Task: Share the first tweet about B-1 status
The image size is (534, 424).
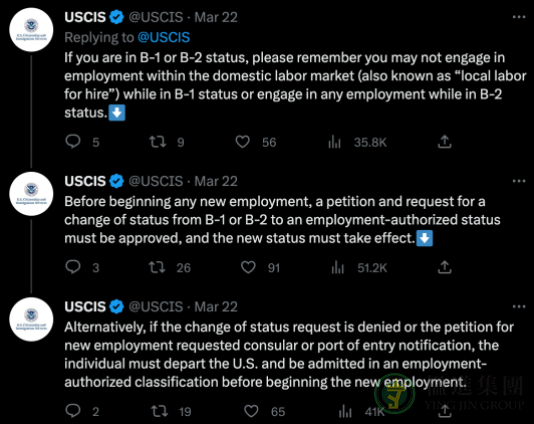Action: coord(444,142)
